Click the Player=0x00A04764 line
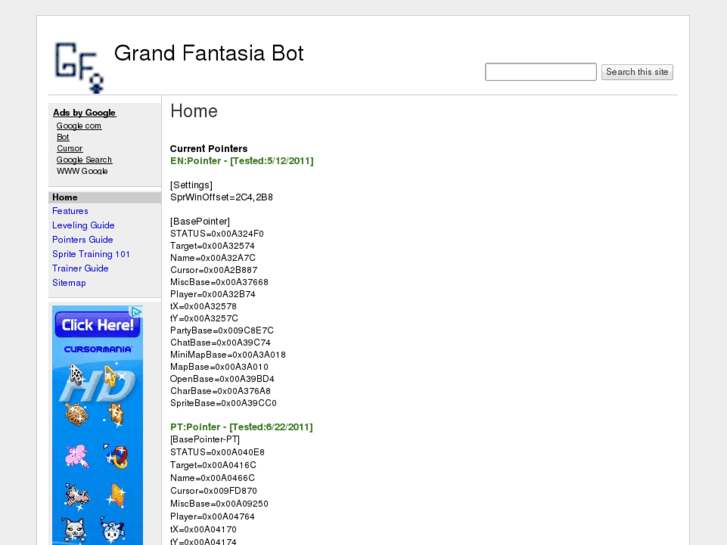Viewport: 727px width, 545px height. 212,516
